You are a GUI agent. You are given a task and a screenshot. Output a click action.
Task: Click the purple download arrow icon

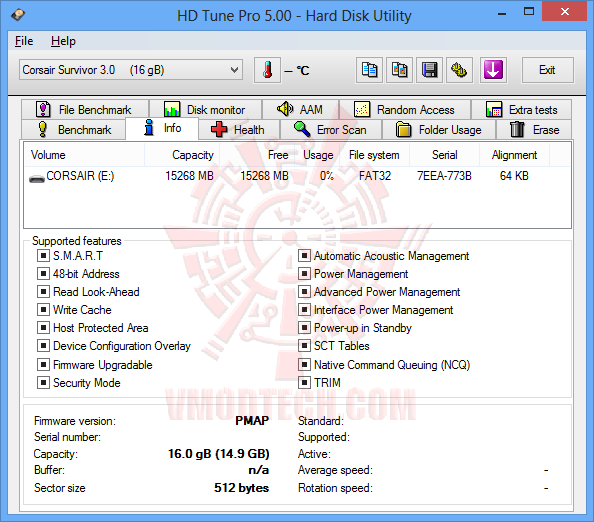click(493, 70)
